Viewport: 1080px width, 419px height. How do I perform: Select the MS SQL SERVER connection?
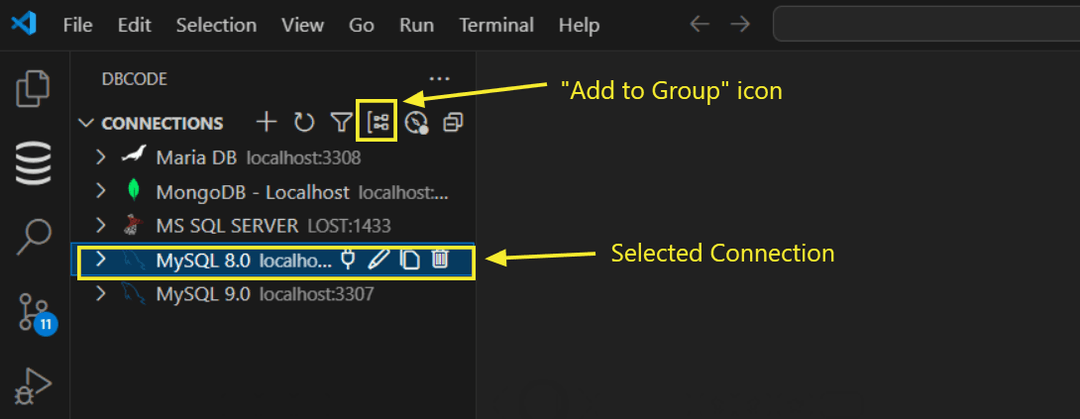pyautogui.click(x=272, y=225)
